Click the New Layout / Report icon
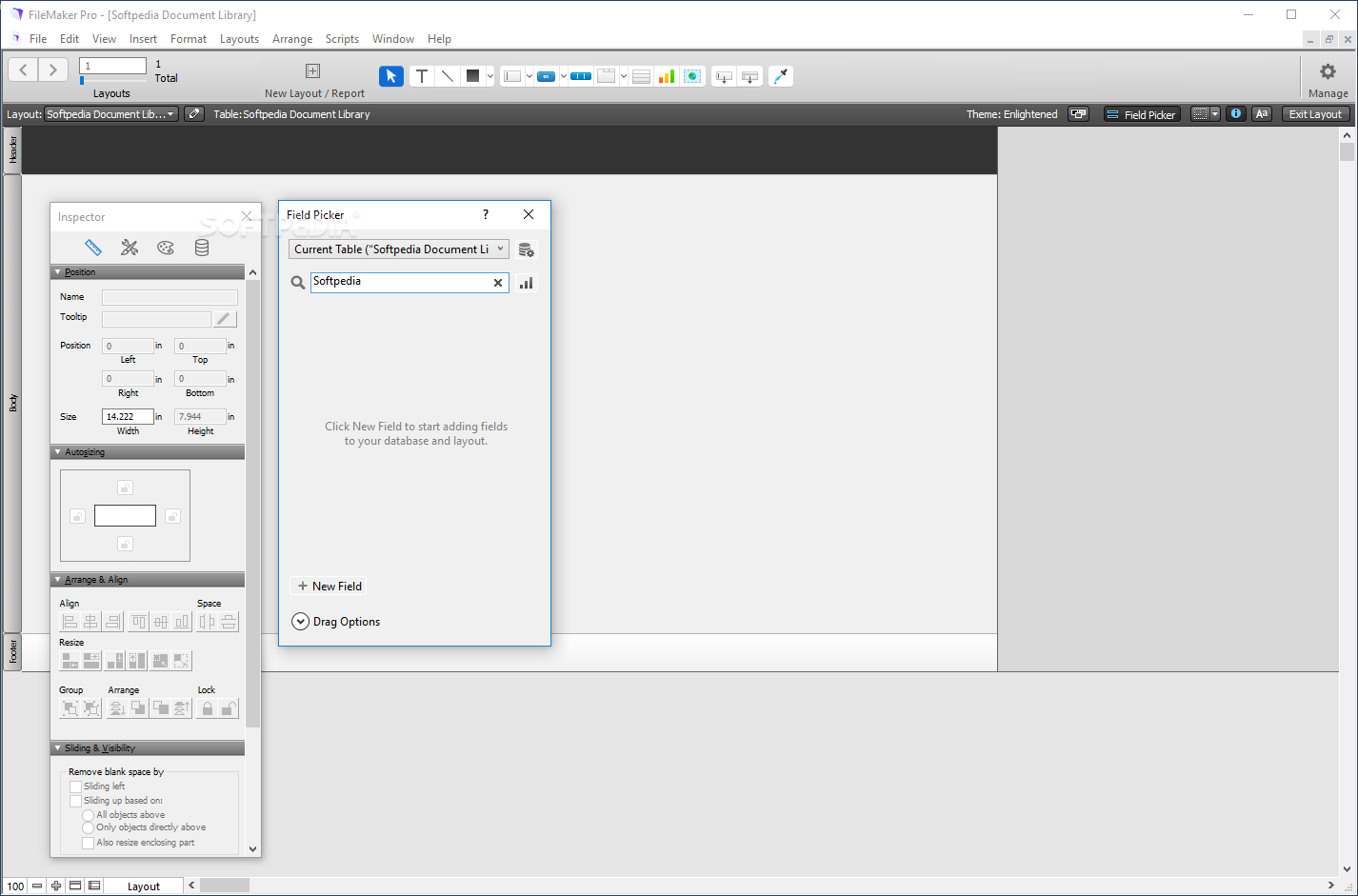This screenshot has width=1358, height=896. click(x=312, y=70)
